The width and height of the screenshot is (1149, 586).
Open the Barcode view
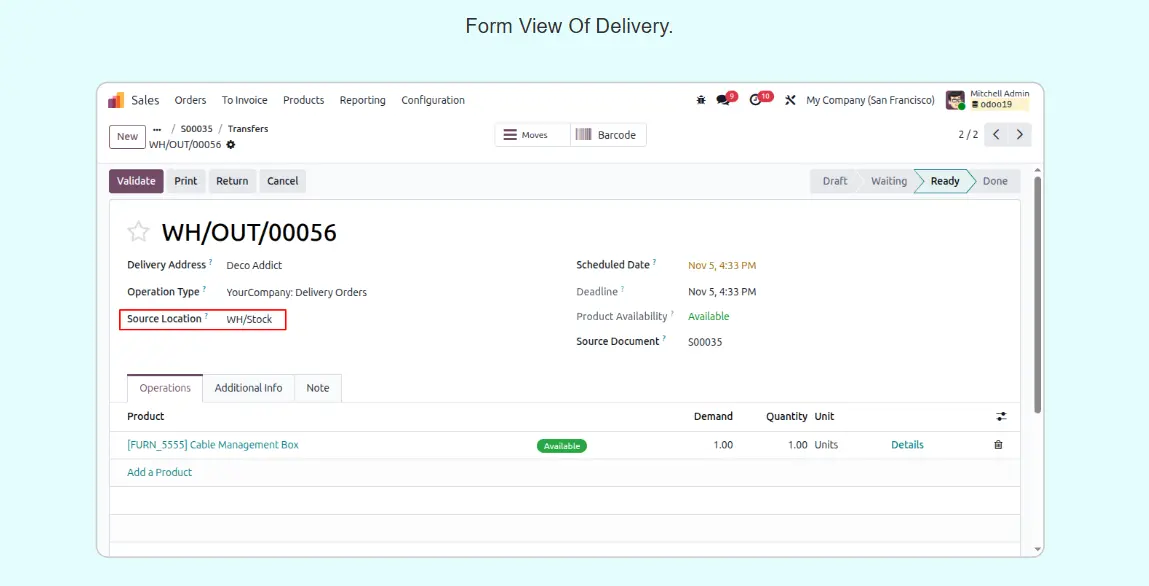(607, 135)
